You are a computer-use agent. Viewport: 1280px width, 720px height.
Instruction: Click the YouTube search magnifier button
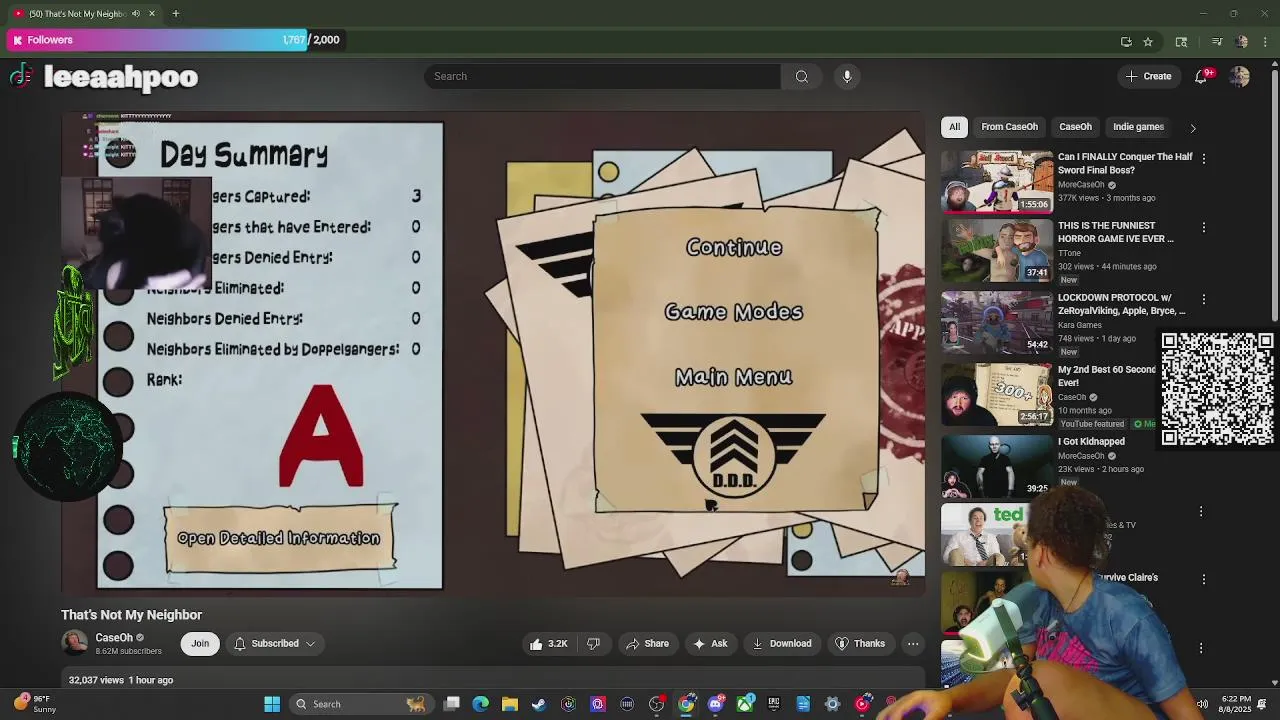[802, 76]
